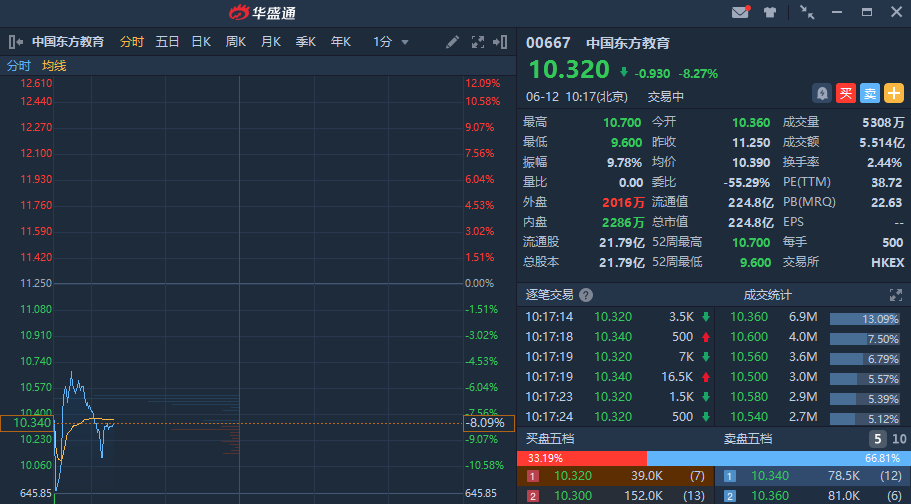This screenshot has height=504, width=911.
Task: Click the 10.600 price statistics row
Action: tap(813, 337)
